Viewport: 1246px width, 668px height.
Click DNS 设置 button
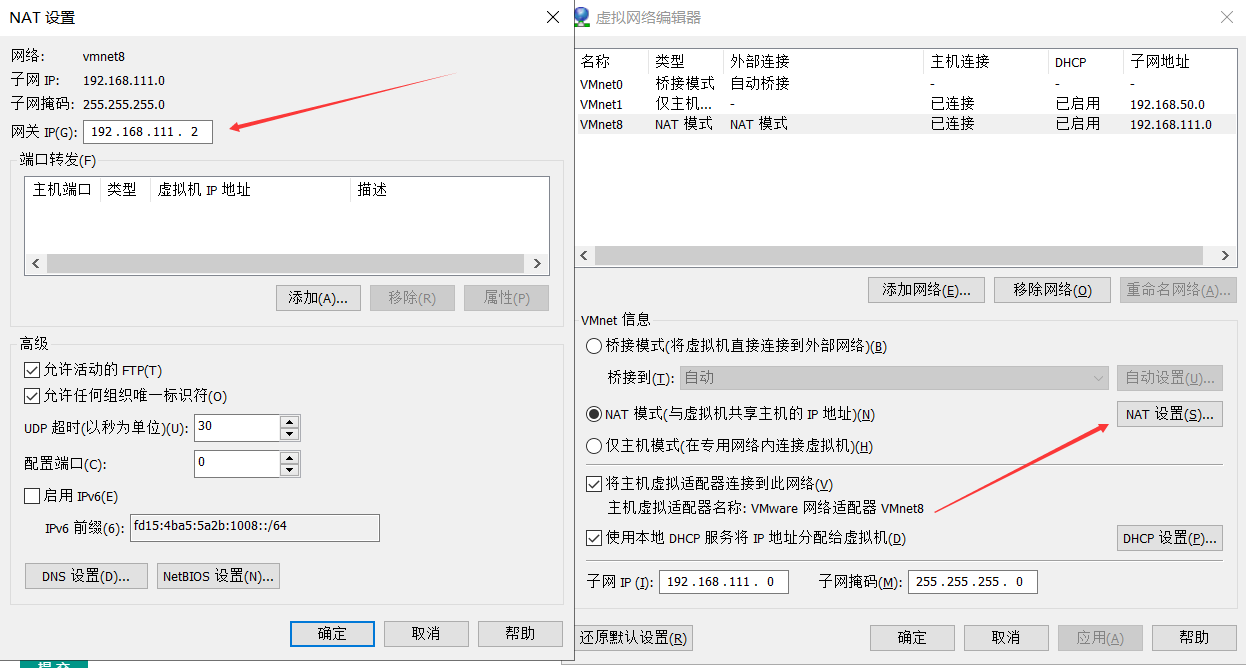tap(86, 576)
